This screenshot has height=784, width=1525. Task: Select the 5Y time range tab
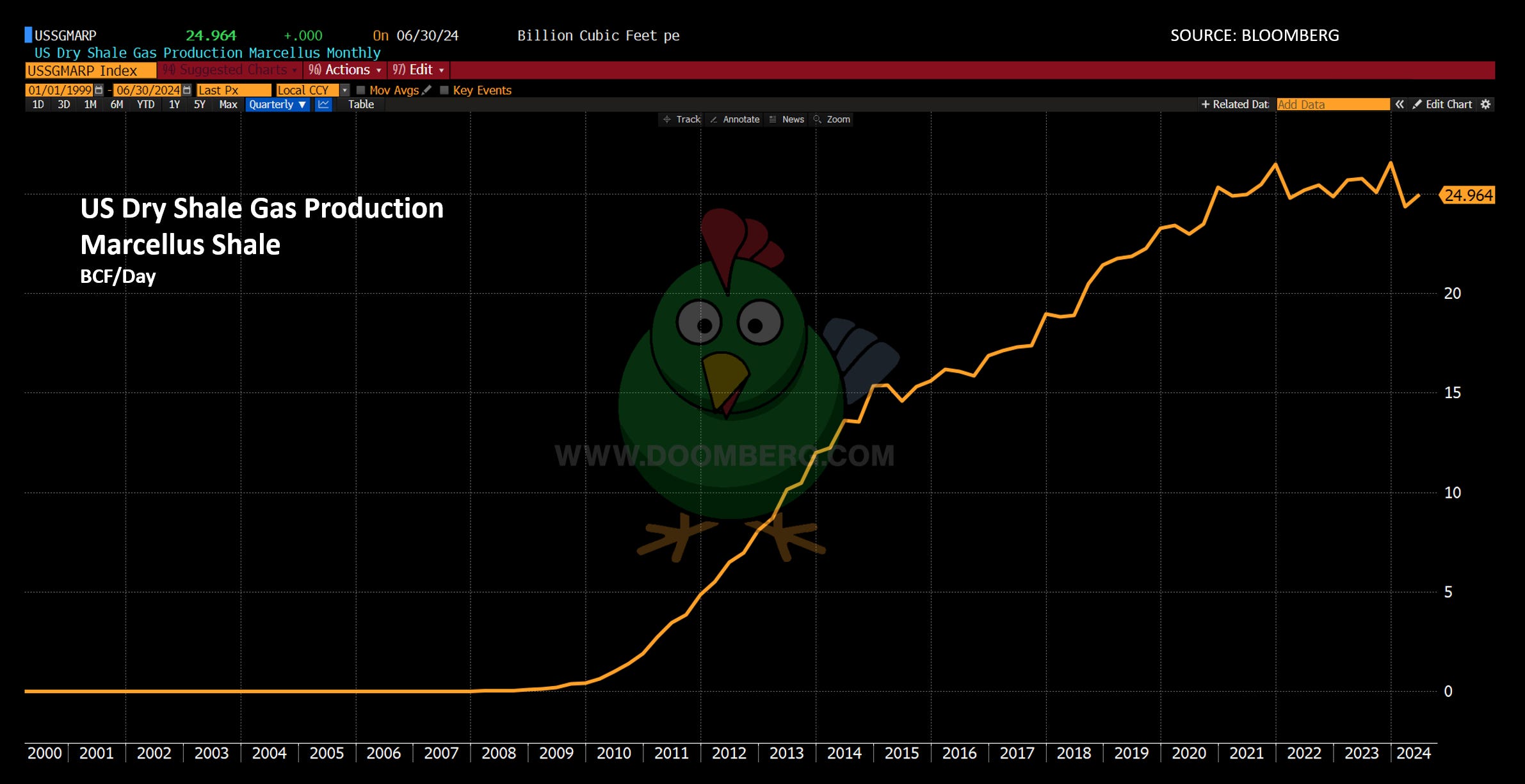pos(200,104)
